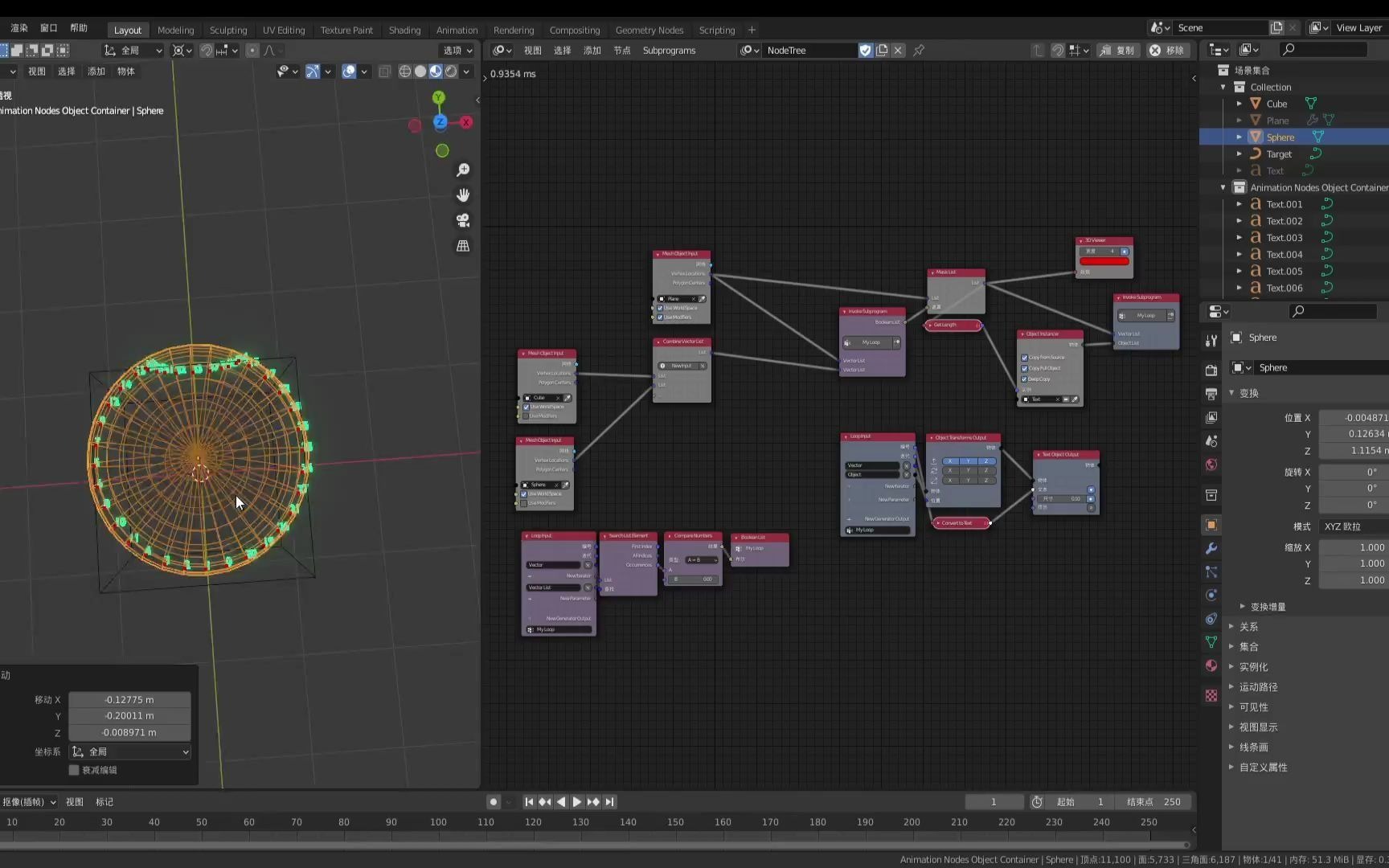Screen dimensions: 1389x868
Task: Open the Subprograms menu in node editor
Action: (669, 51)
